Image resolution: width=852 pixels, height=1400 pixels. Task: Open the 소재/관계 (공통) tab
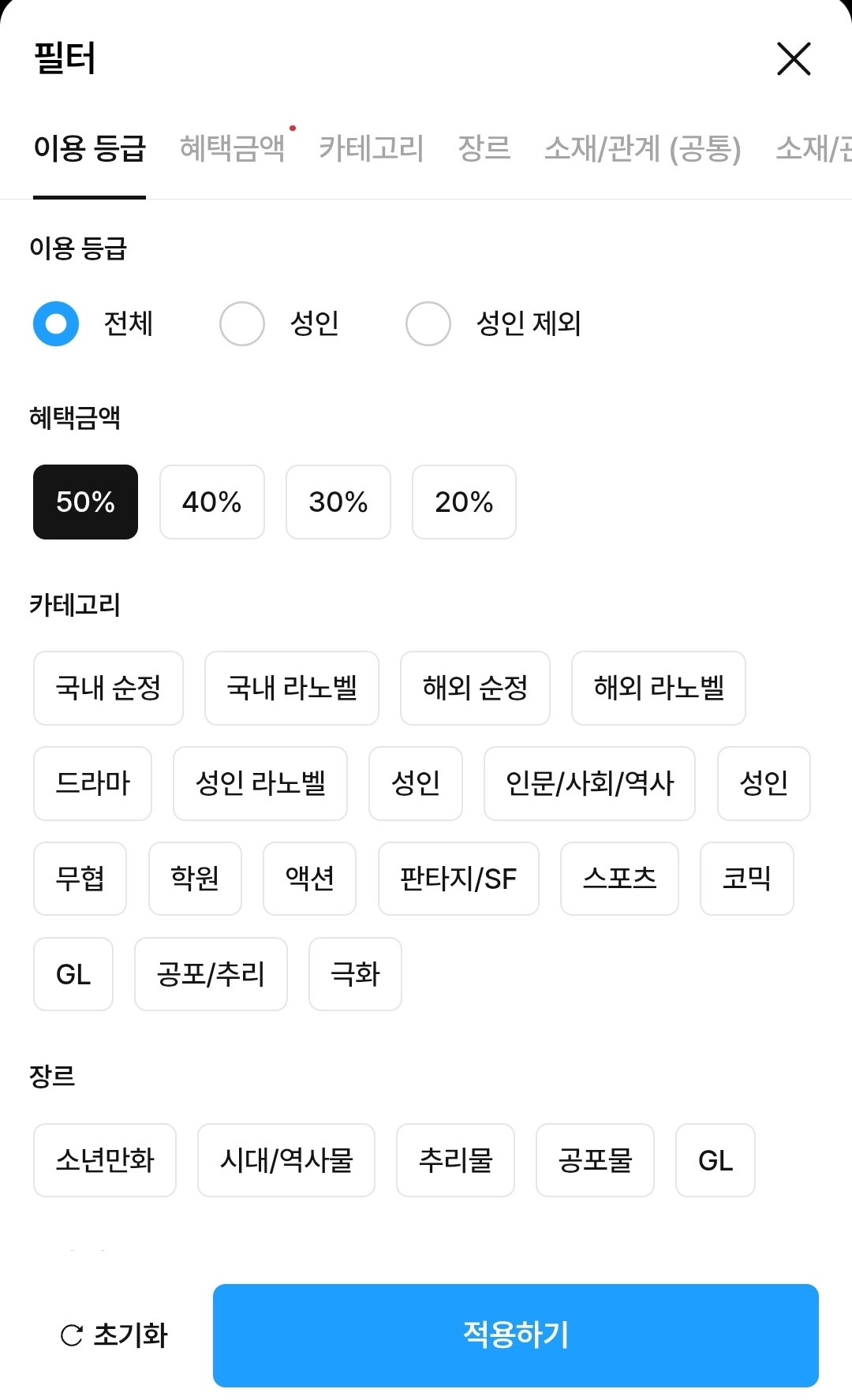click(x=642, y=148)
